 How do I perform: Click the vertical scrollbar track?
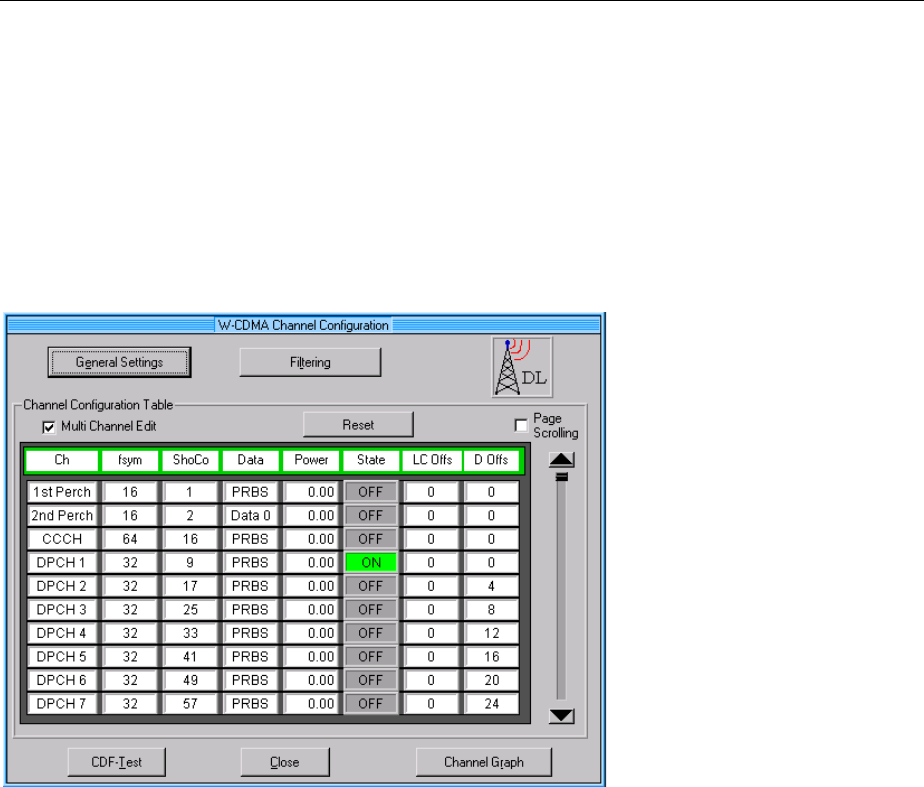pos(562,589)
